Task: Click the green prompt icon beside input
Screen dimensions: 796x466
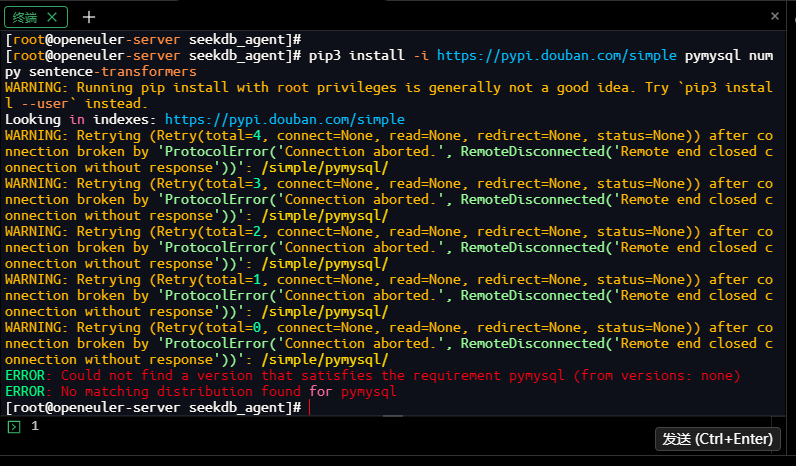Action: pos(13,427)
